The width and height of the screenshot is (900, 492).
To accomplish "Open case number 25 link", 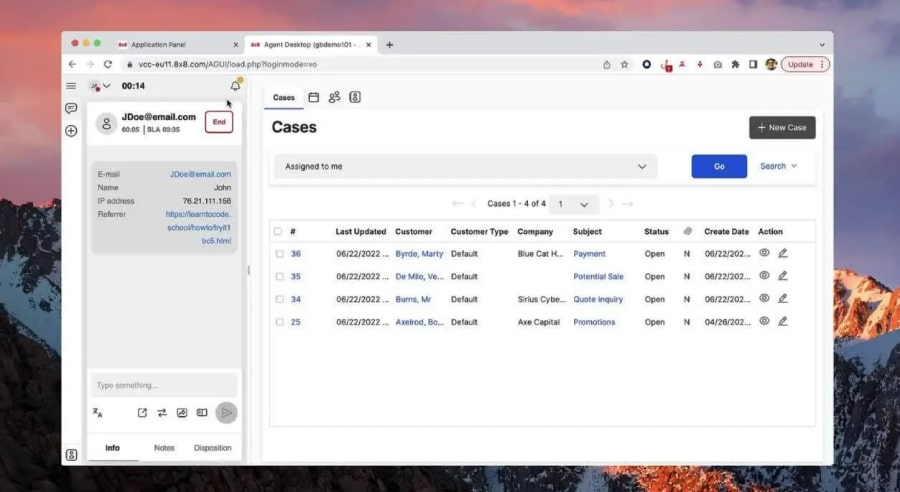I will tap(296, 322).
